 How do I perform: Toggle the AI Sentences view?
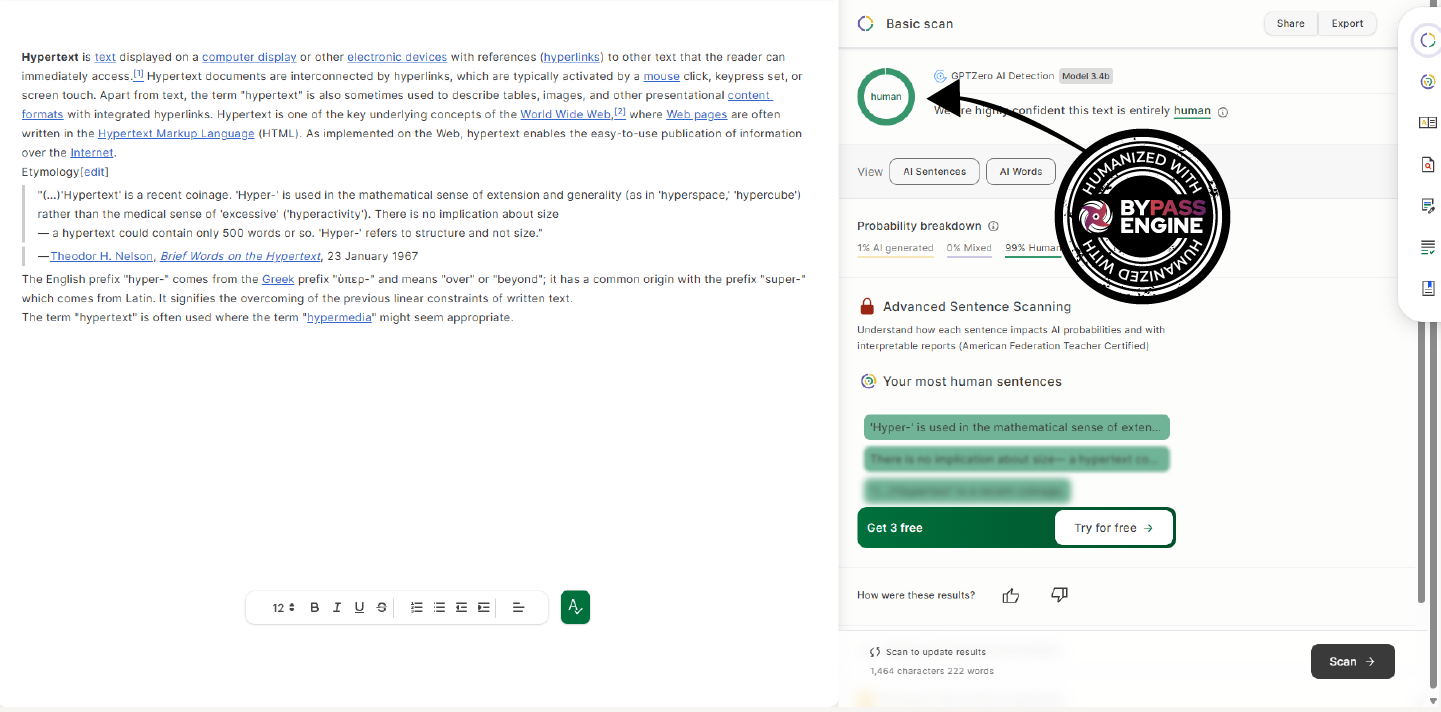pyautogui.click(x=934, y=172)
